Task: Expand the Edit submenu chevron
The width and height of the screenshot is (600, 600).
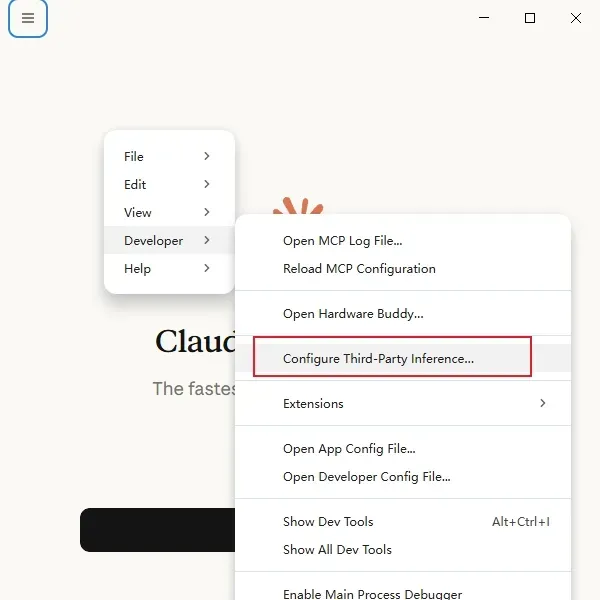Action: tap(207, 184)
